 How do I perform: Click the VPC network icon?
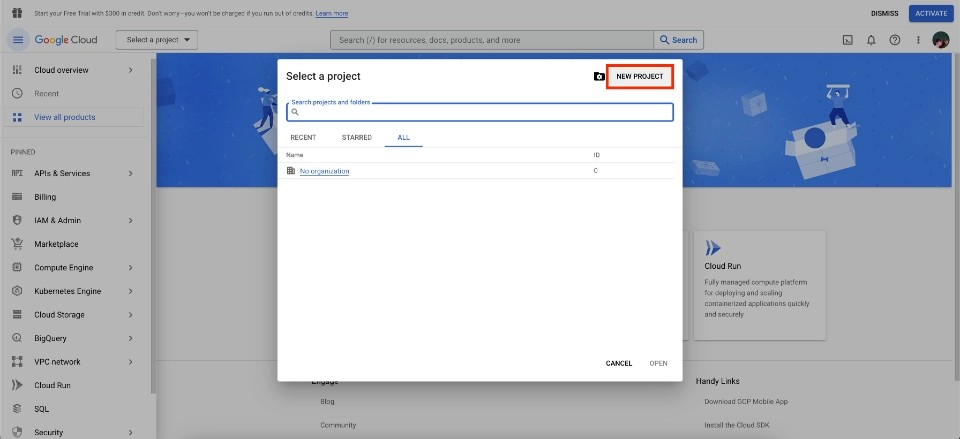tap(17, 362)
